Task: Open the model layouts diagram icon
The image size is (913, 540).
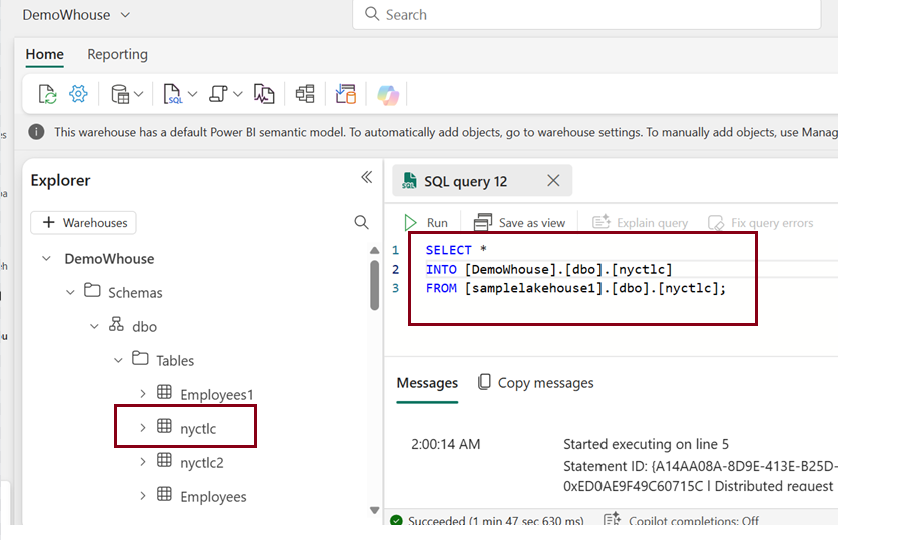Action: (x=305, y=94)
